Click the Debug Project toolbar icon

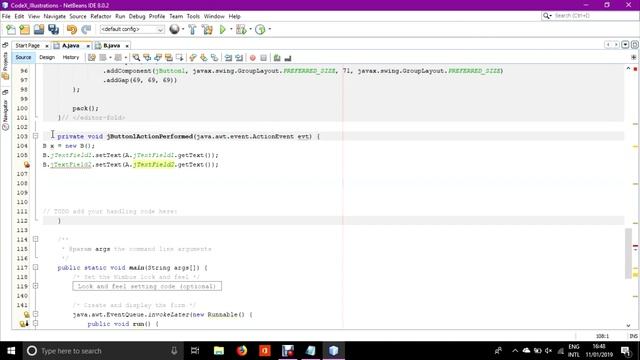[x=241, y=29]
